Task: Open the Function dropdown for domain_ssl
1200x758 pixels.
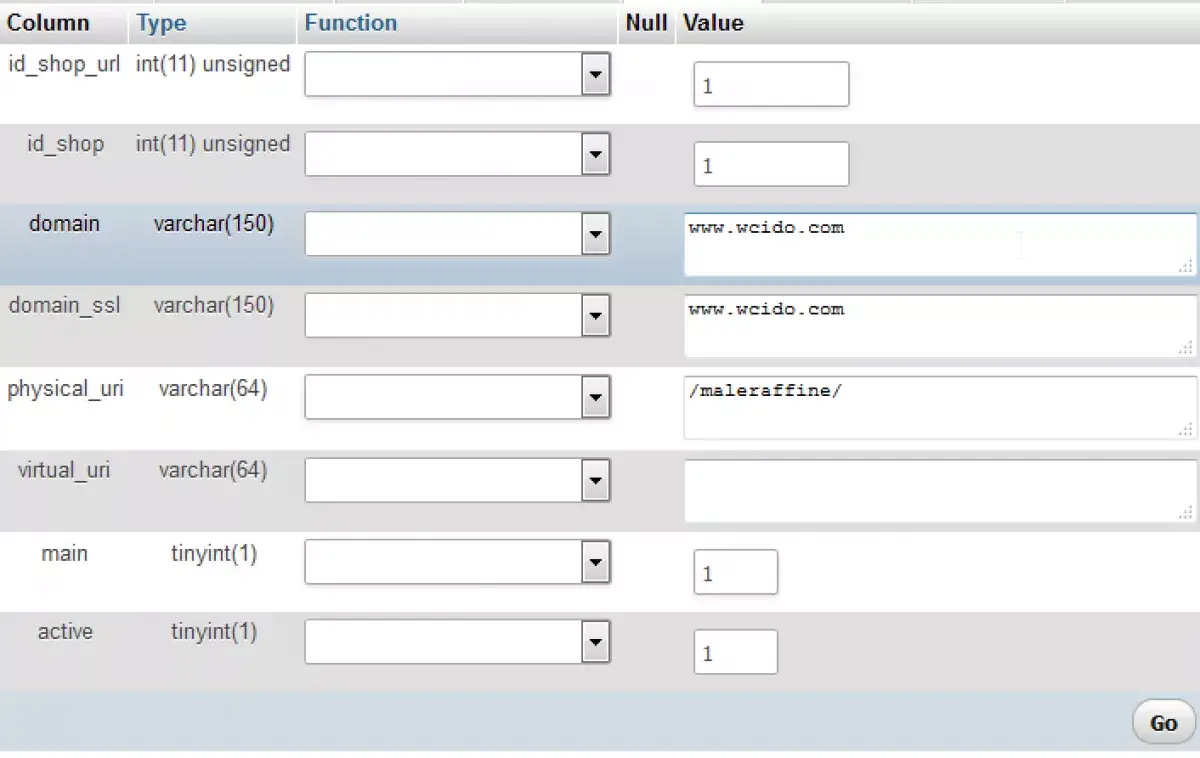Action: point(457,316)
